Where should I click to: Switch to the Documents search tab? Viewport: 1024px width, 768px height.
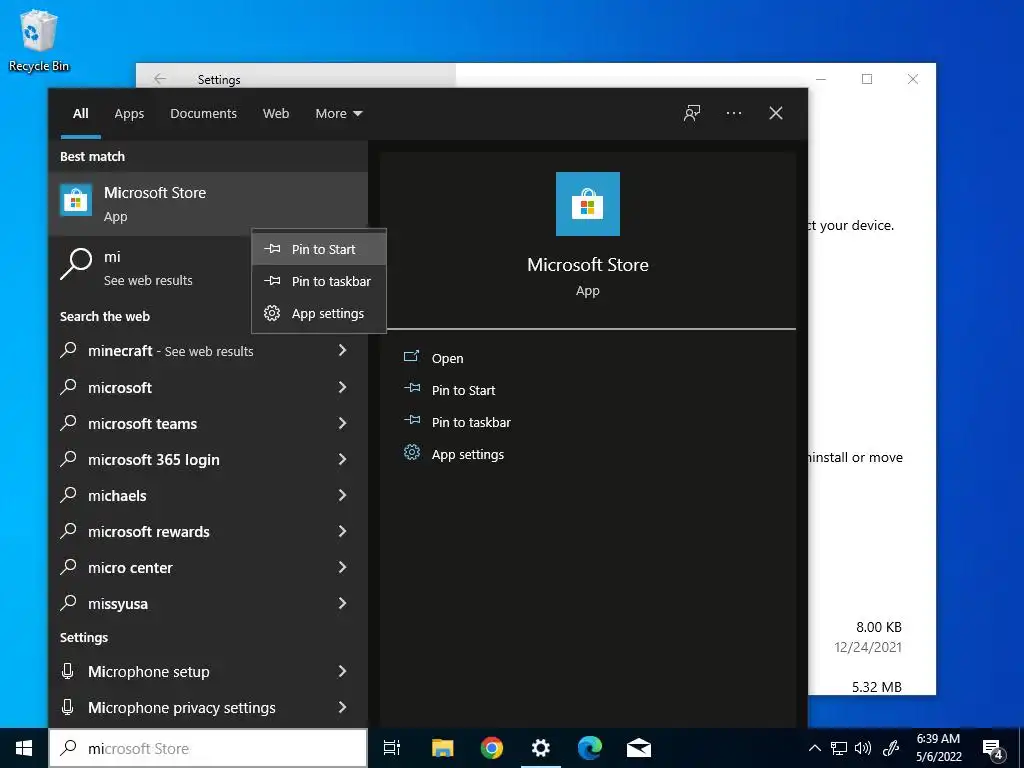coord(203,114)
